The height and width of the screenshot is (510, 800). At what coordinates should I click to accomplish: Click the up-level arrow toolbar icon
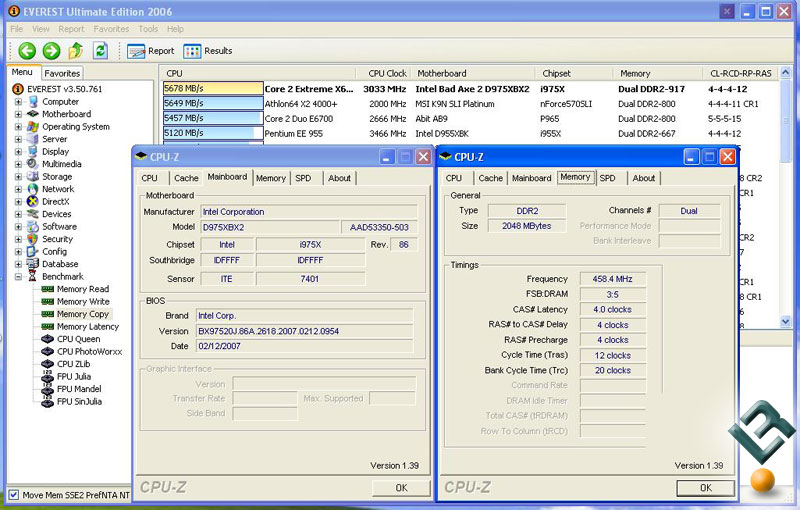tap(76, 50)
